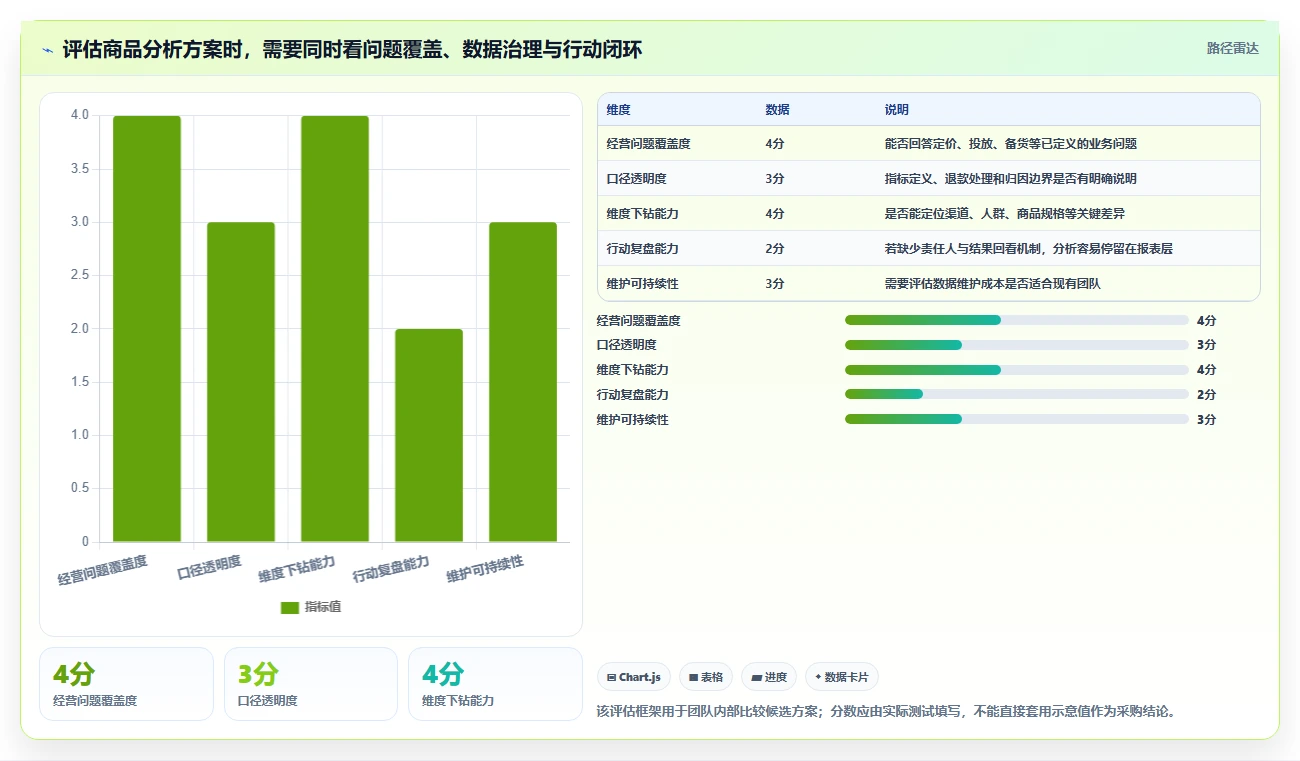Click description 指标定义、退款处理和归因边界是否有明确说明
The height and width of the screenshot is (761, 1300).
pos(1010,179)
